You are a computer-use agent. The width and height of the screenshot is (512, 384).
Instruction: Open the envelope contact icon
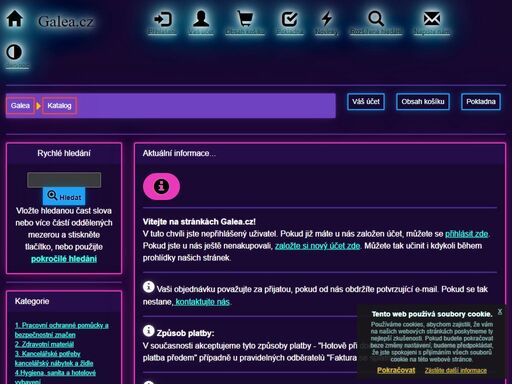click(432, 19)
